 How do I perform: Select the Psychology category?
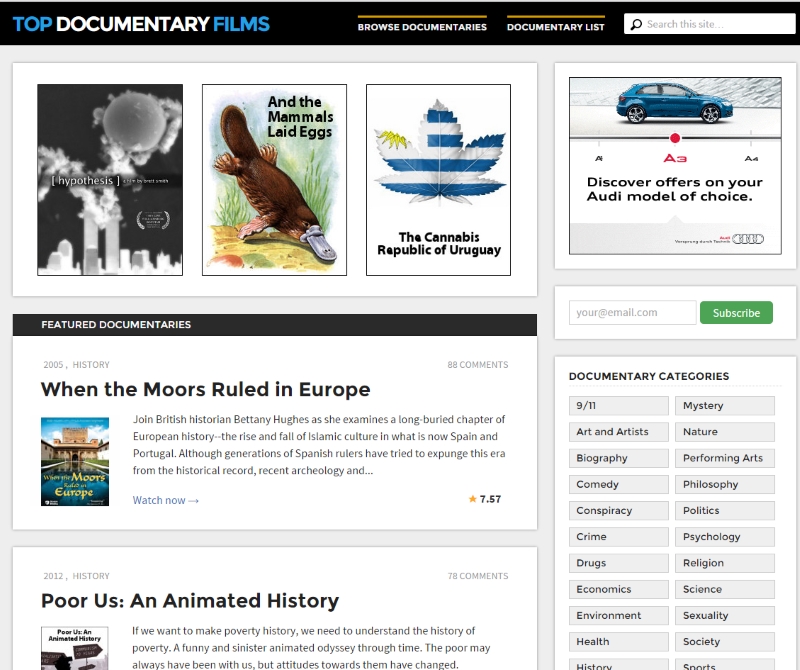pos(724,537)
